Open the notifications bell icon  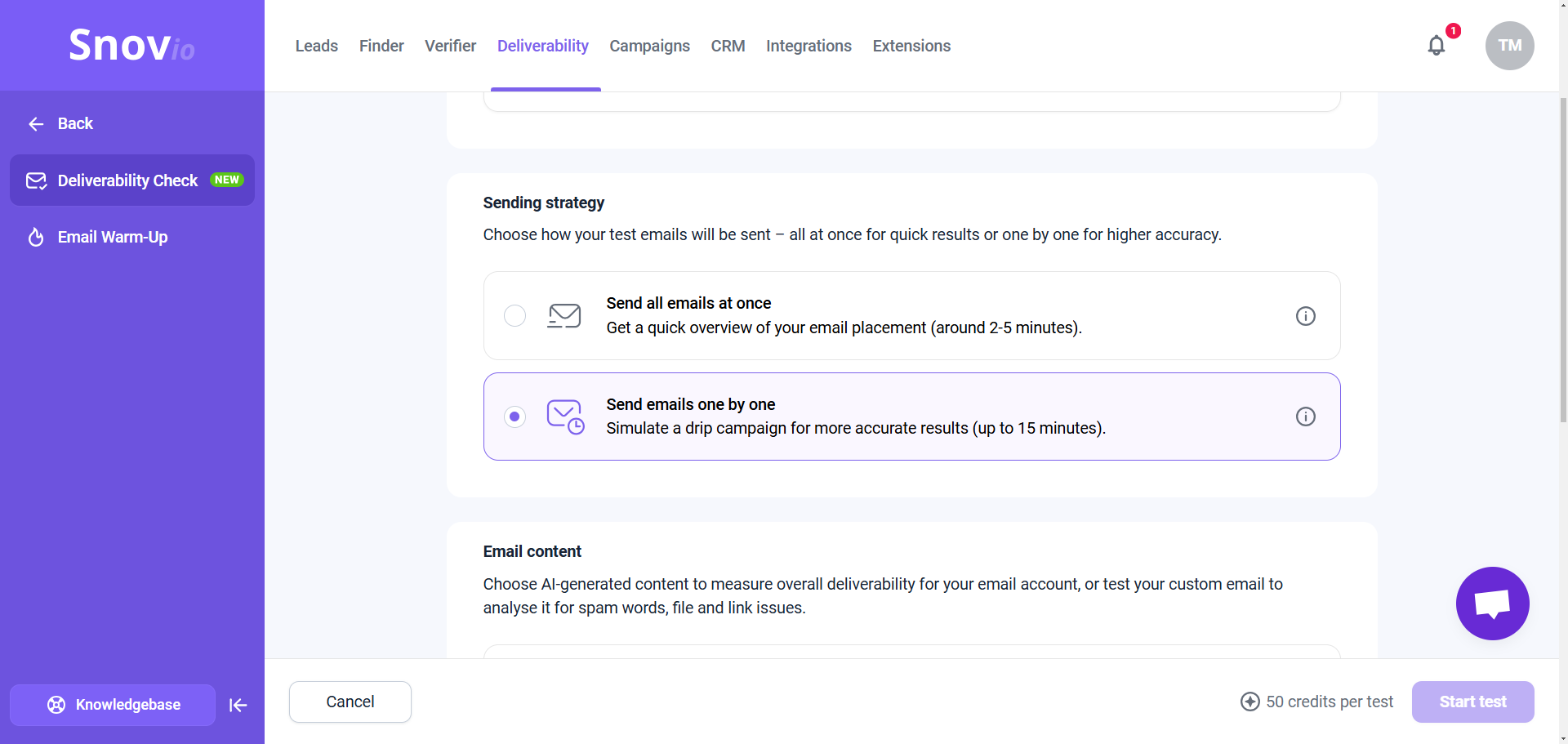click(1437, 46)
